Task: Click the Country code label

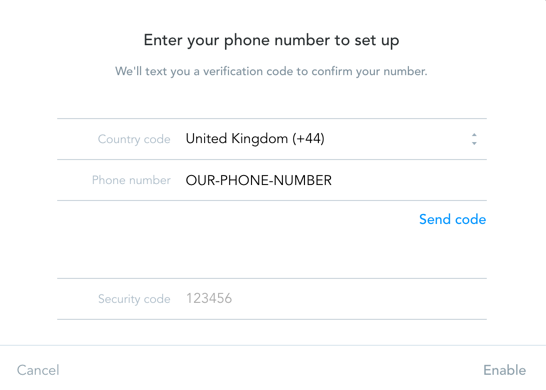Action: (x=134, y=139)
